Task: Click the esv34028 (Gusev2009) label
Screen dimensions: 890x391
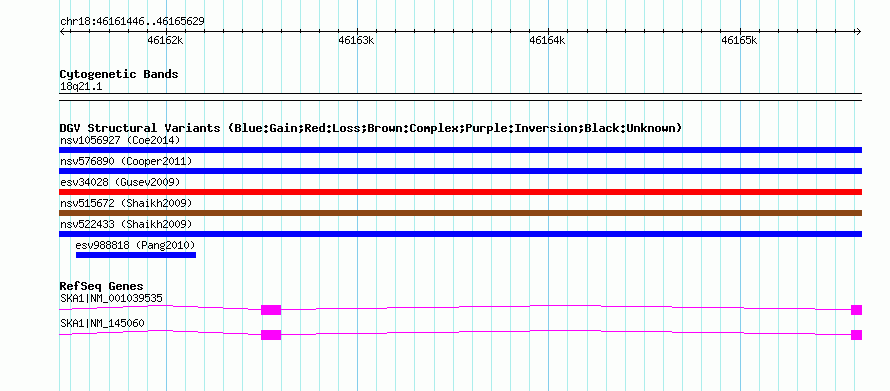Action: tap(120, 182)
